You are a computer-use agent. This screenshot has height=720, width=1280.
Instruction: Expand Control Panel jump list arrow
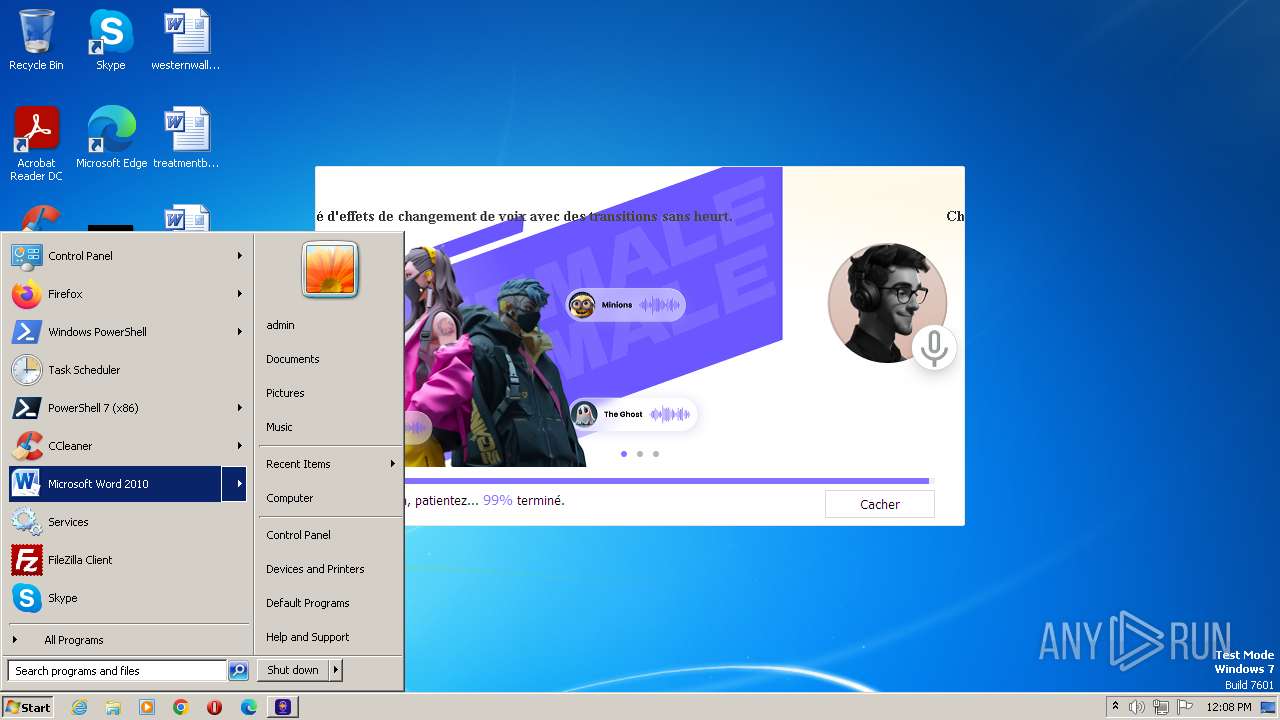[x=239, y=256]
